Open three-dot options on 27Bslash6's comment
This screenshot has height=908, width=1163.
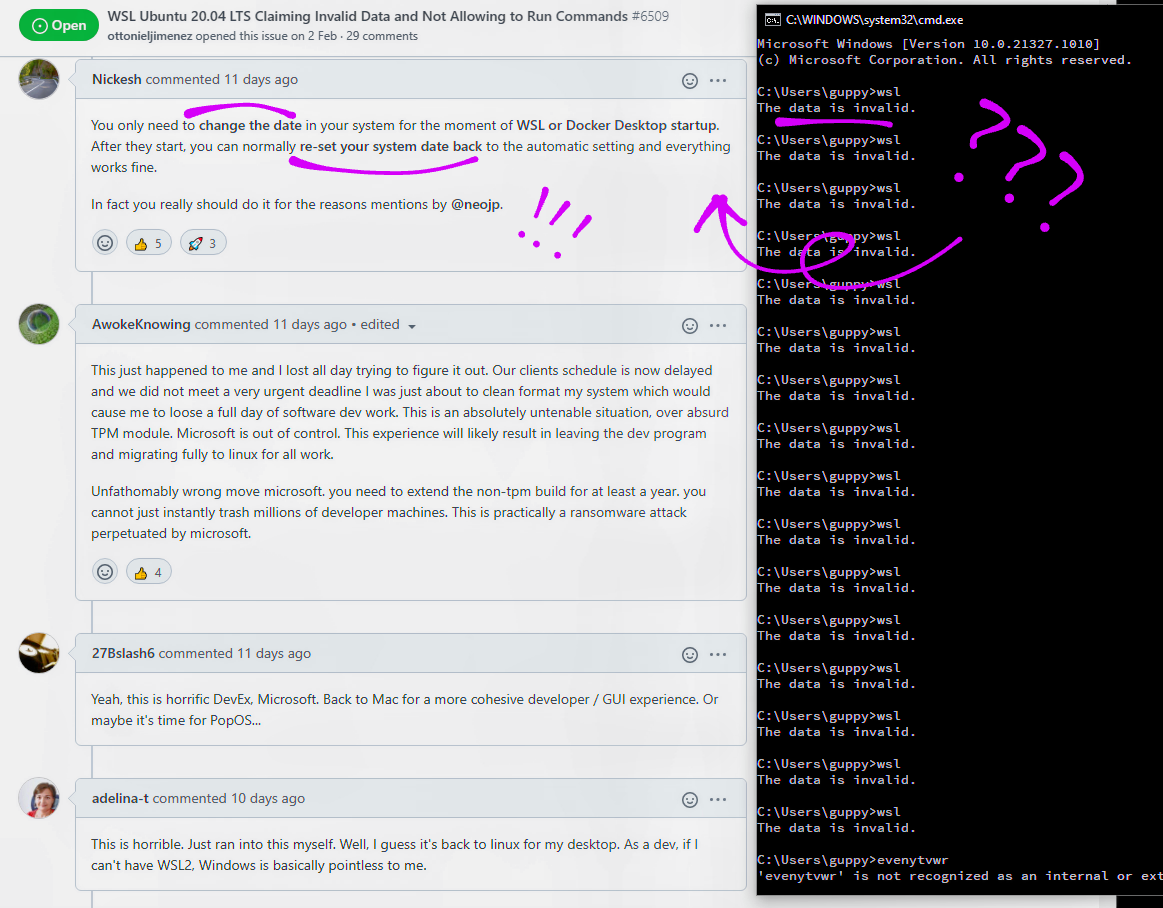(x=718, y=654)
